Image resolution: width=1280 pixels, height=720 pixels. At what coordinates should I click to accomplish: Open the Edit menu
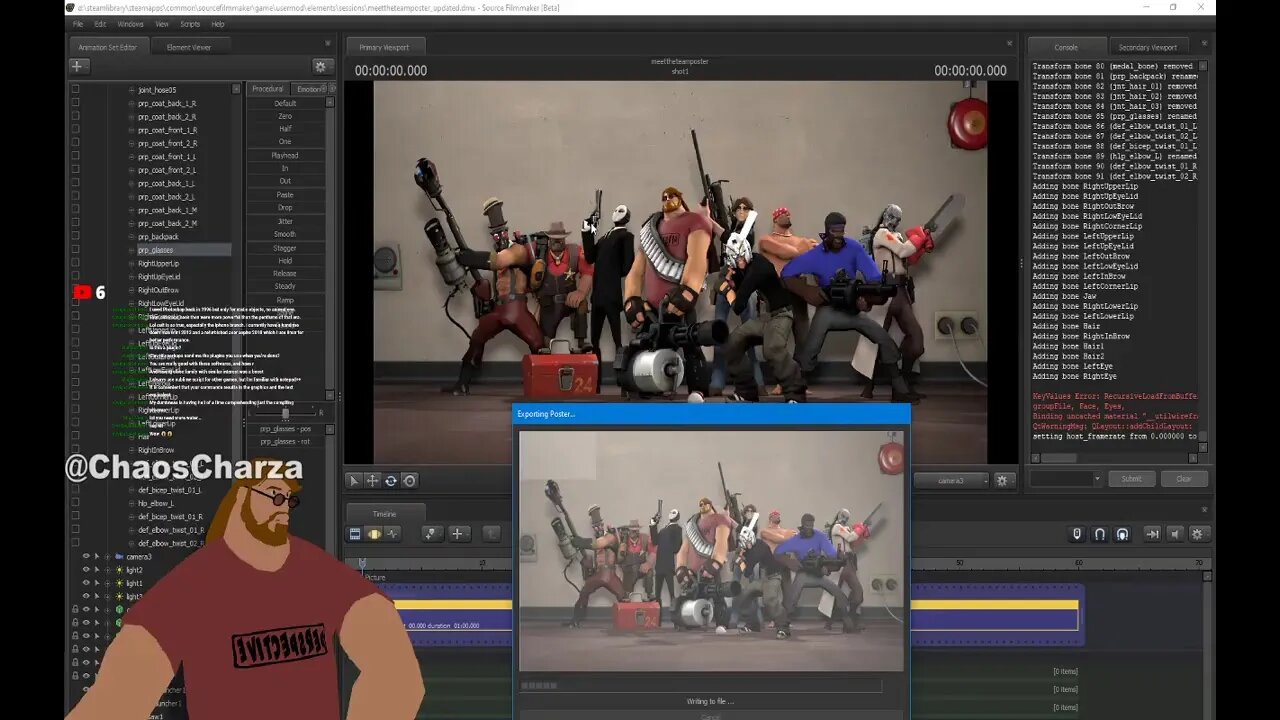click(100, 24)
